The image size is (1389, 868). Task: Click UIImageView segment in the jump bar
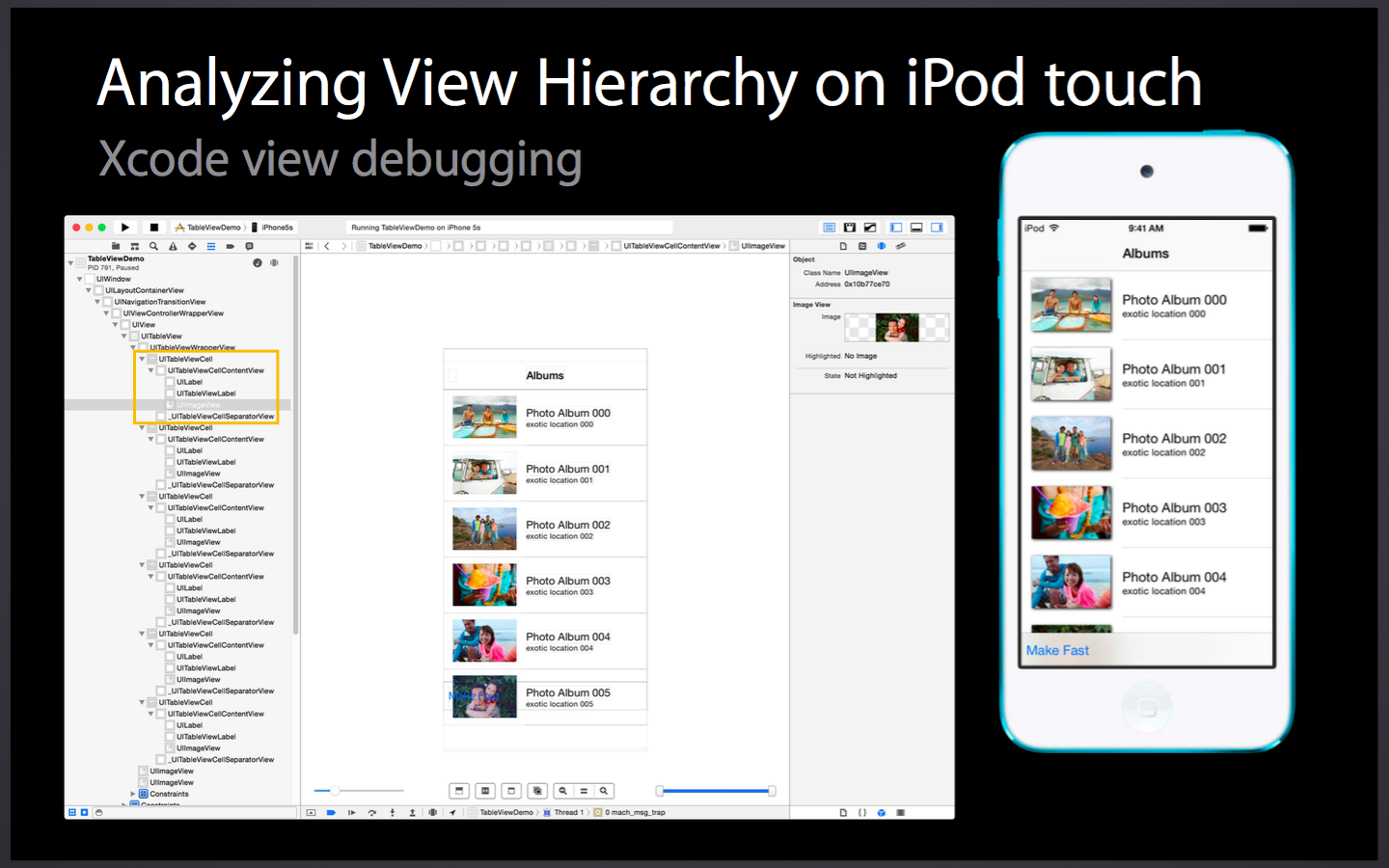758,246
